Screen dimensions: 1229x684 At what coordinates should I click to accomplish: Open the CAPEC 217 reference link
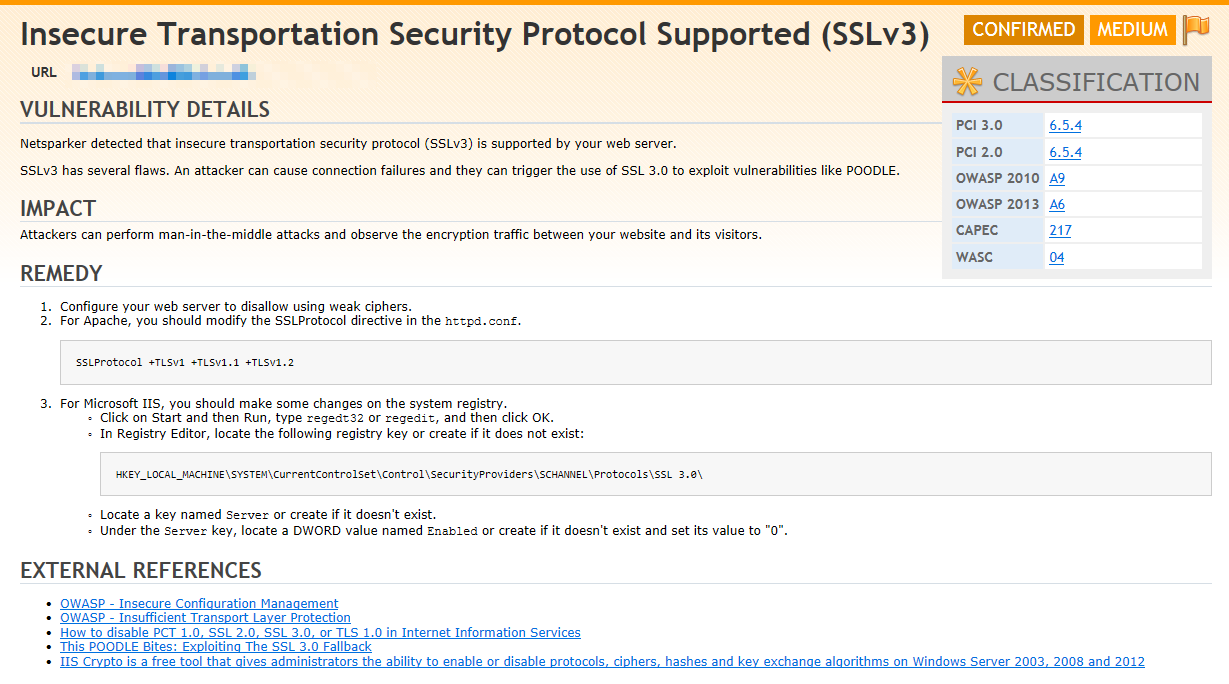1061,230
